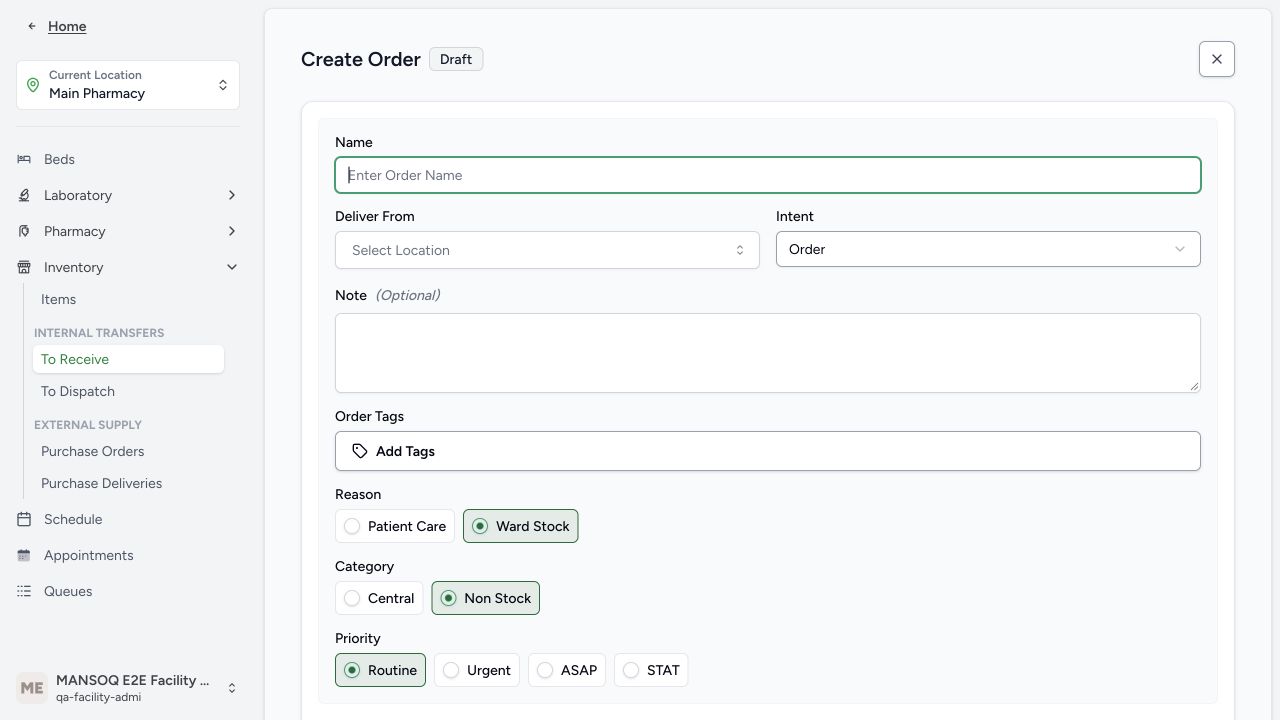1280x720 pixels.
Task: Click the Beds bed icon
Action: tap(24, 159)
